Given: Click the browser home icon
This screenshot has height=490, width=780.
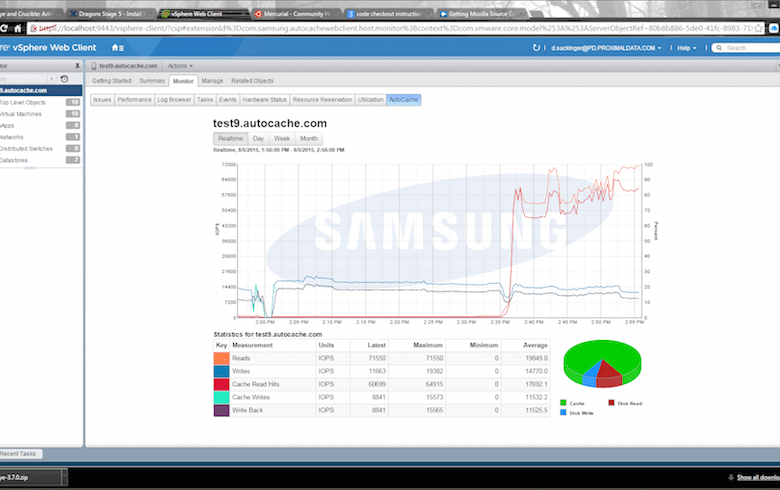Looking at the screenshot, I should (18, 28).
